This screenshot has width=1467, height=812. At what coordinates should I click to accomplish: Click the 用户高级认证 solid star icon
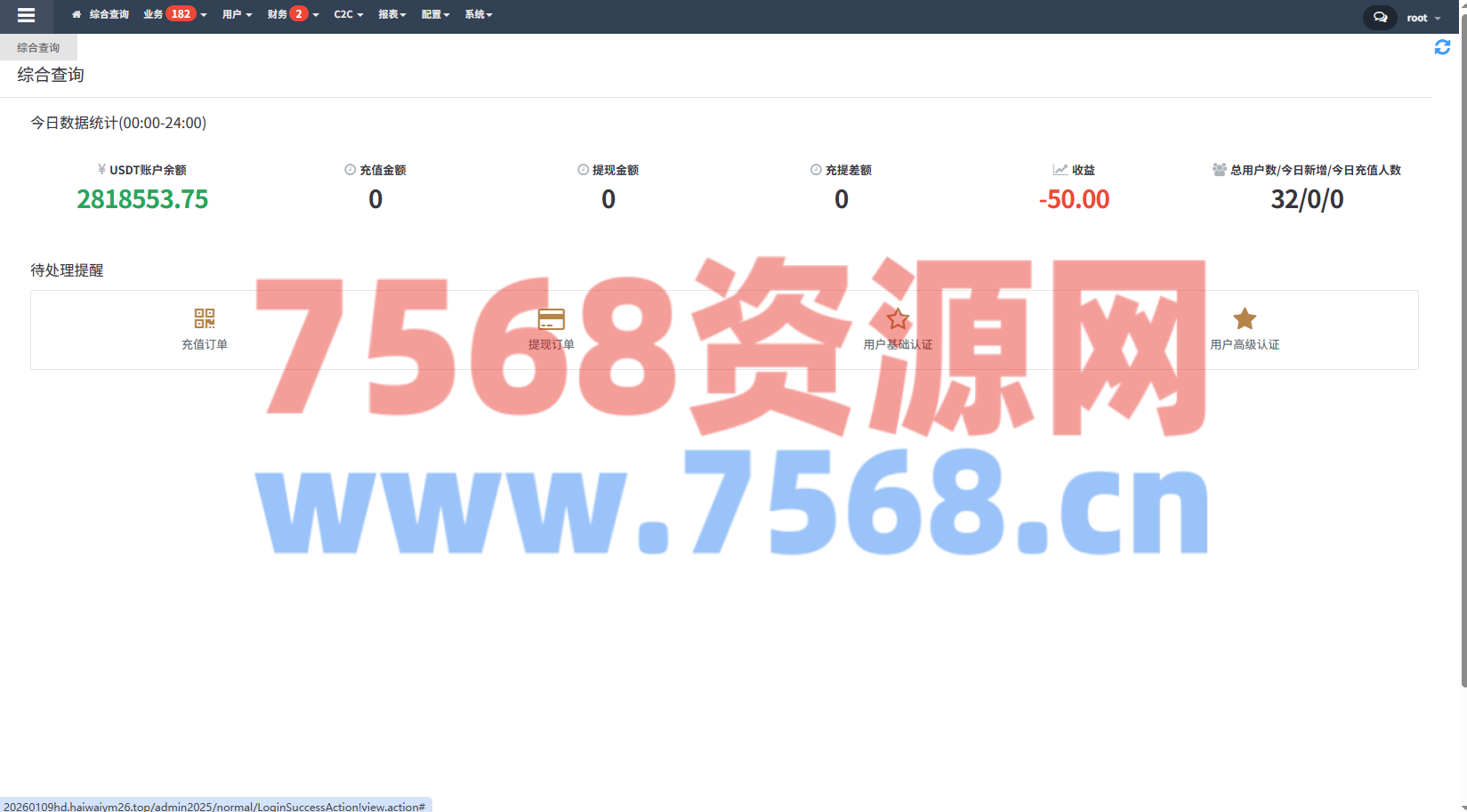pos(1245,318)
